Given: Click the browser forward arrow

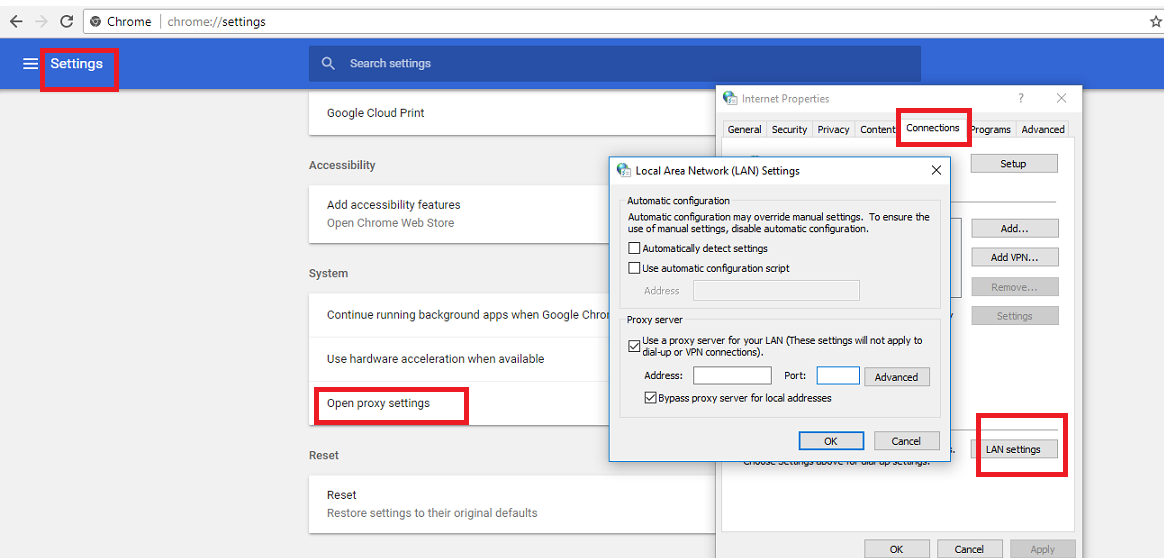Looking at the screenshot, I should pos(41,22).
